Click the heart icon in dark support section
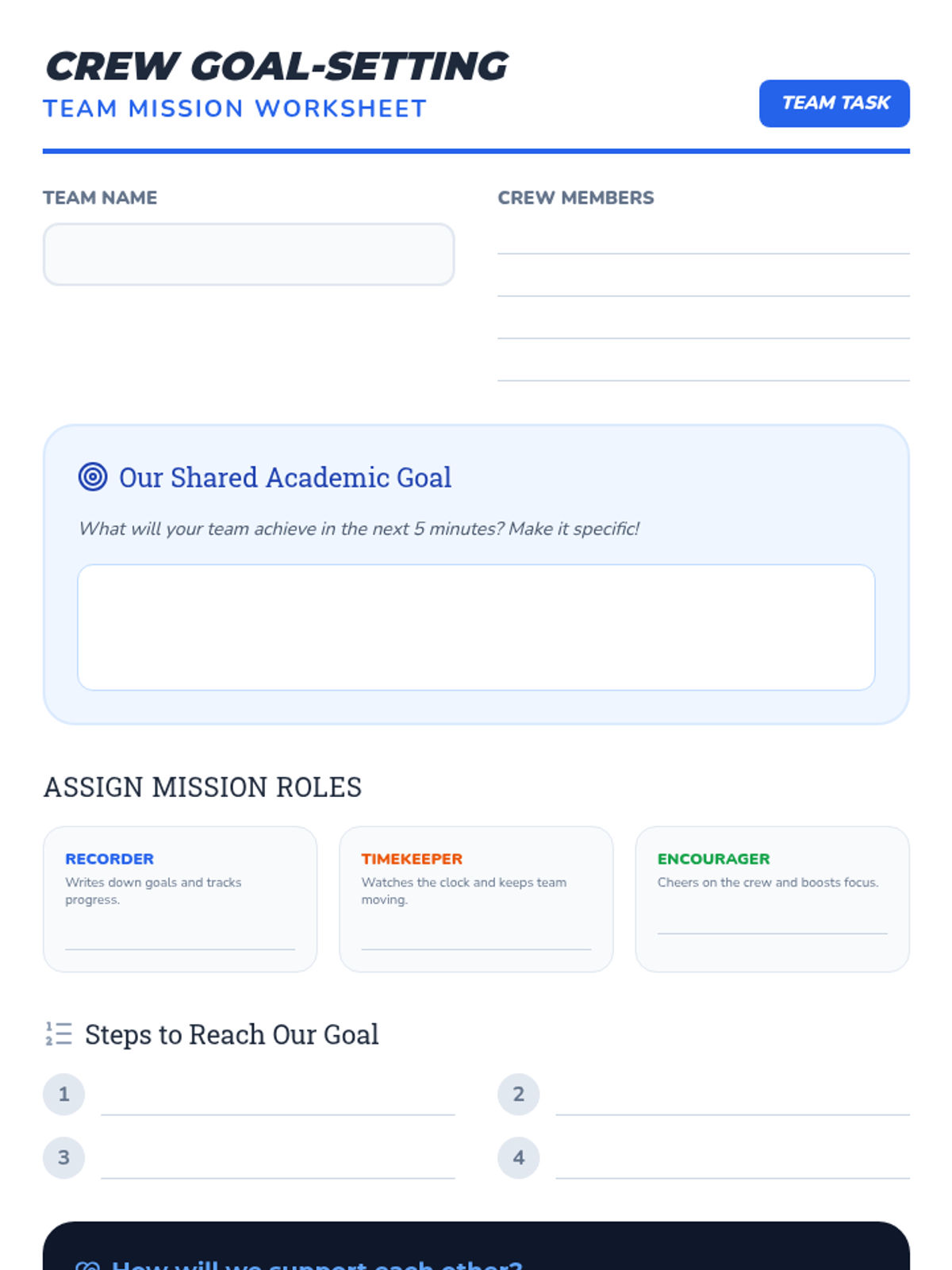This screenshot has width=952, height=1270. pos(88,1265)
